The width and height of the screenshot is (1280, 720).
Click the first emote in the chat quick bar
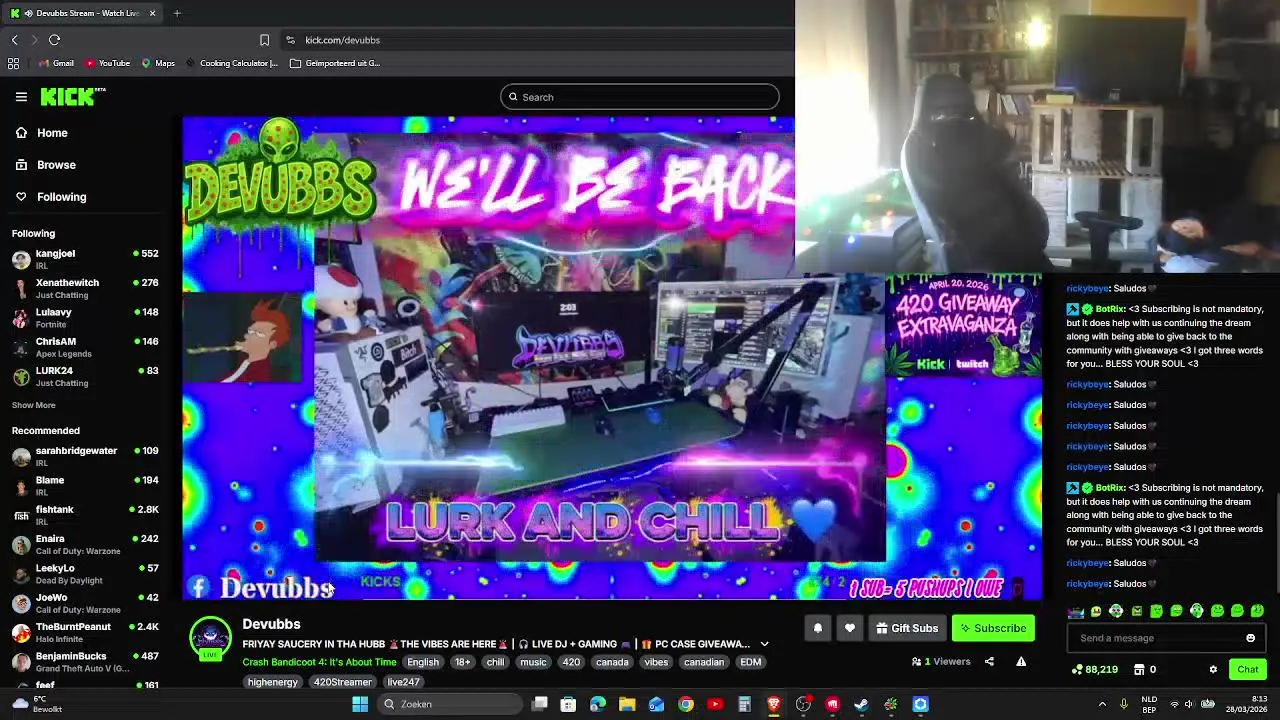pyautogui.click(x=1076, y=611)
